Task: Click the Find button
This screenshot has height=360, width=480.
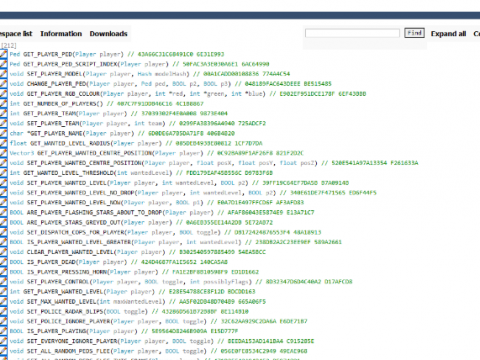Action: (414, 33)
